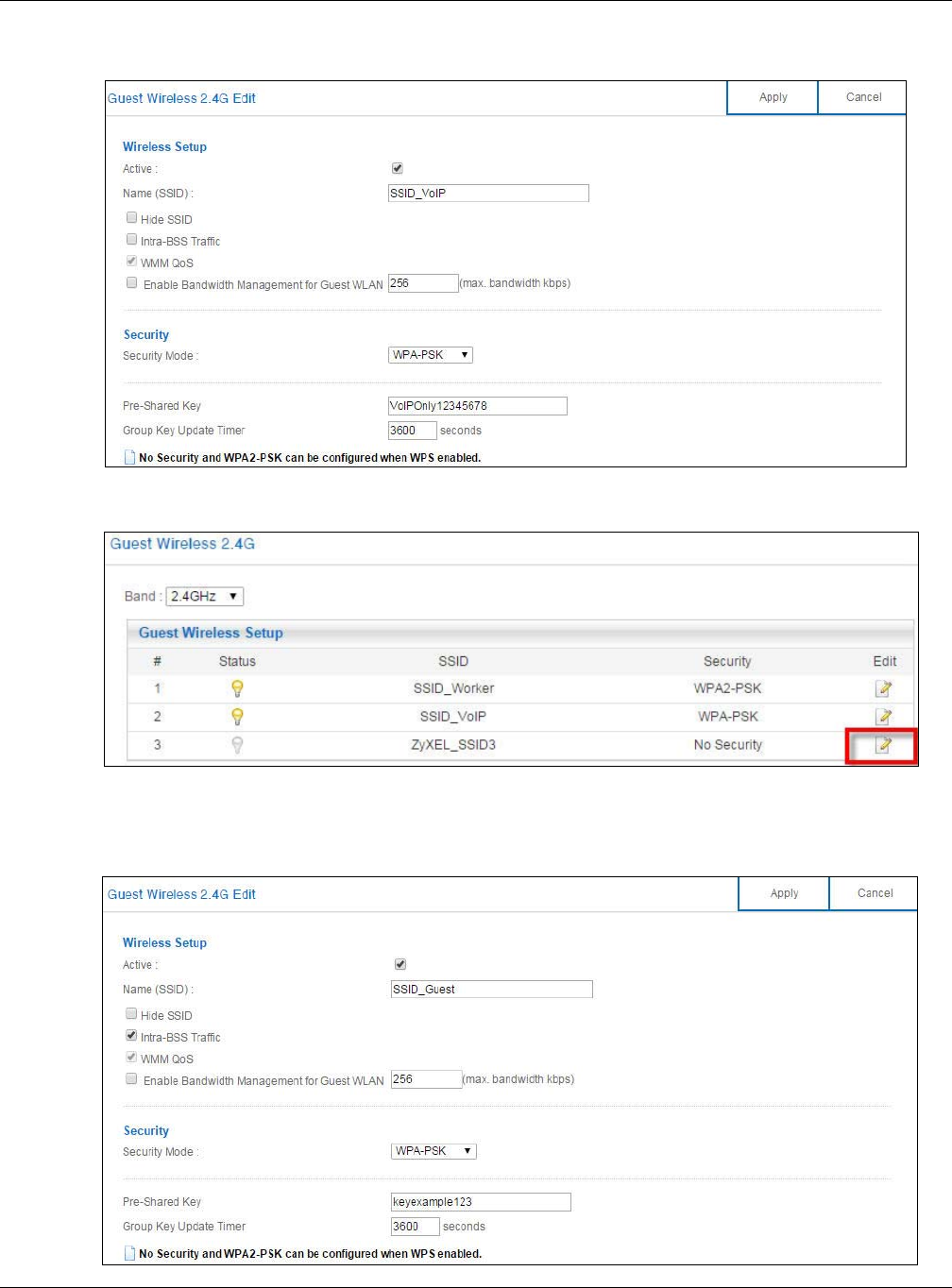Click status bulb icon for SSID_Worker
952x1288 pixels.
(x=237, y=688)
